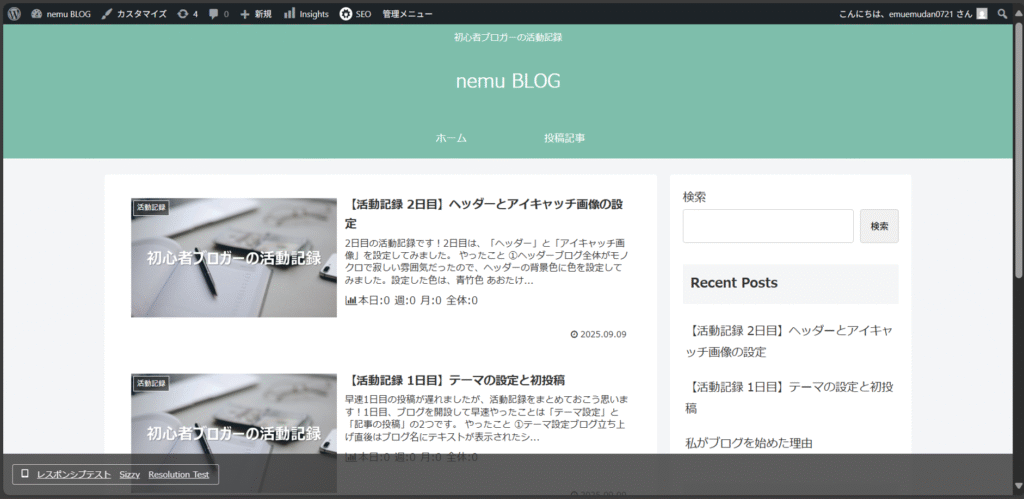Open the nemu BLOG dashboard link
This screenshot has height=499, width=1024.
61,14
